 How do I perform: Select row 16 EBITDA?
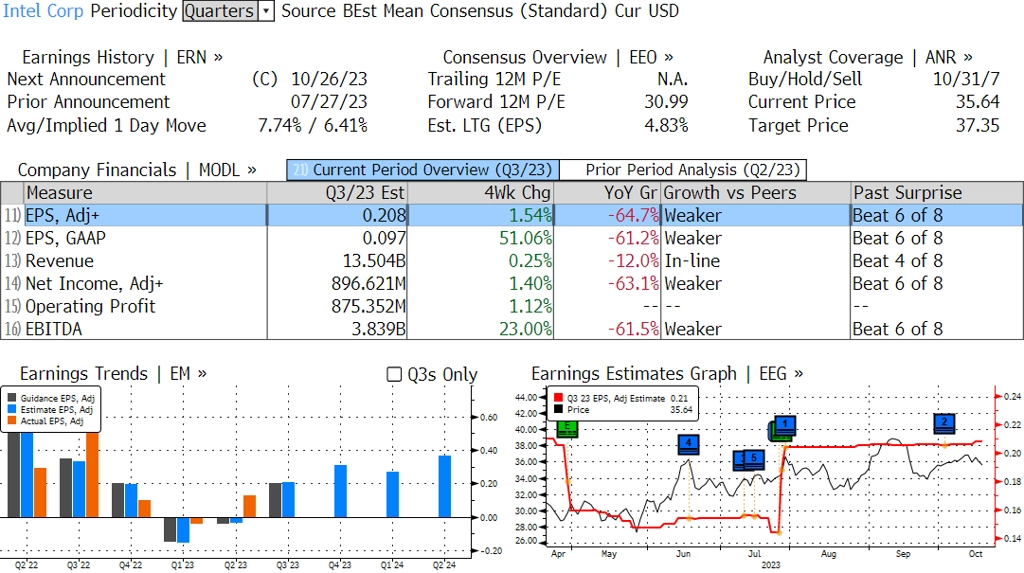point(512,329)
